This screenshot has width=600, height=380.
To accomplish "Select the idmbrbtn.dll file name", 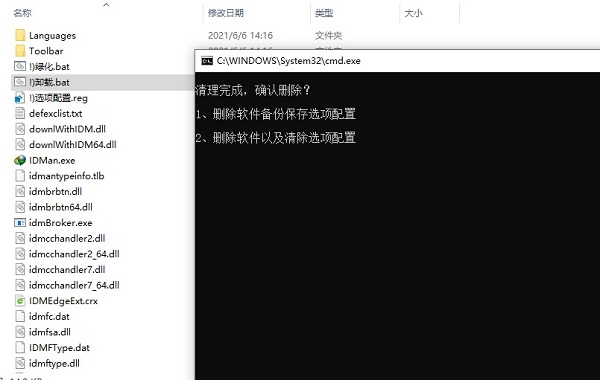I will coord(55,191).
